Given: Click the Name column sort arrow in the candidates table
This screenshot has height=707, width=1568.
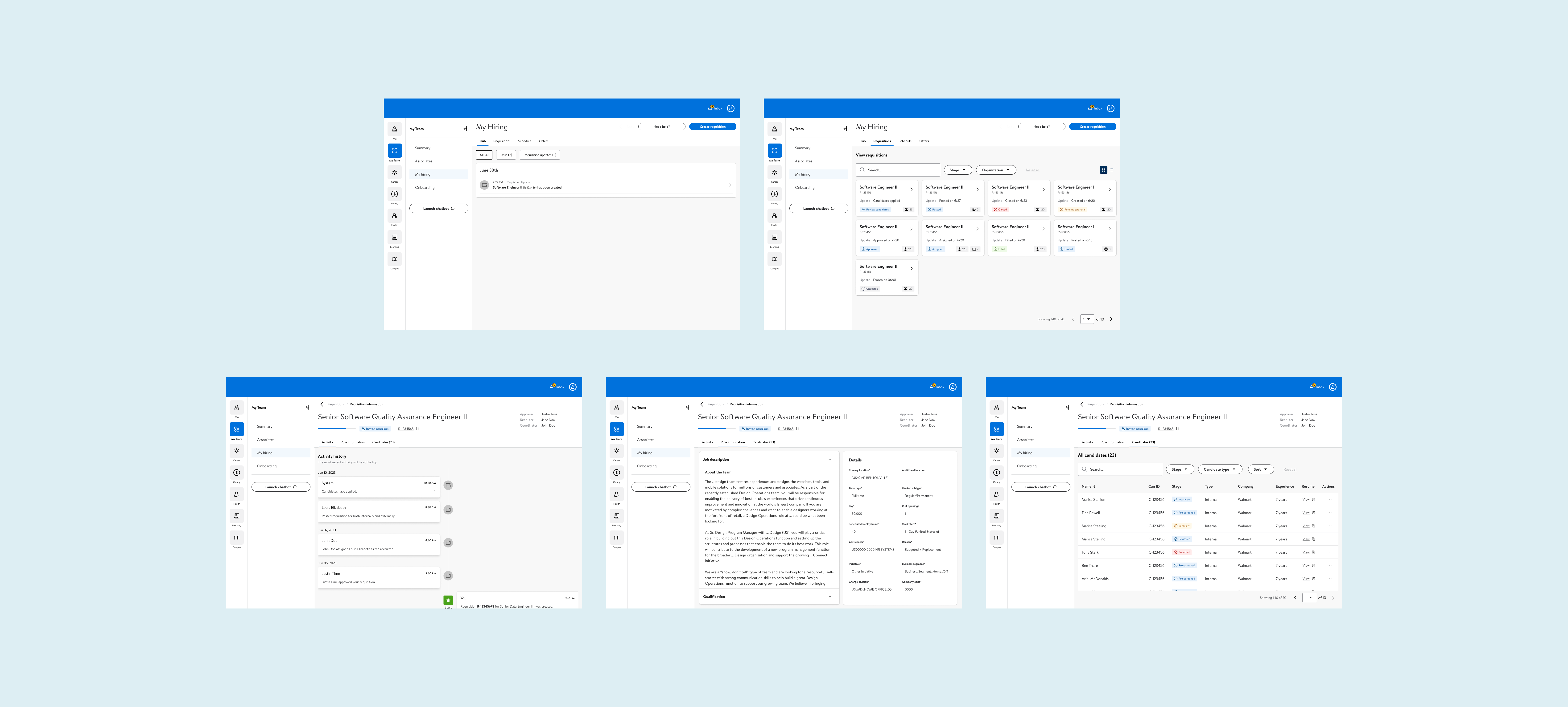Looking at the screenshot, I should tap(1094, 487).
